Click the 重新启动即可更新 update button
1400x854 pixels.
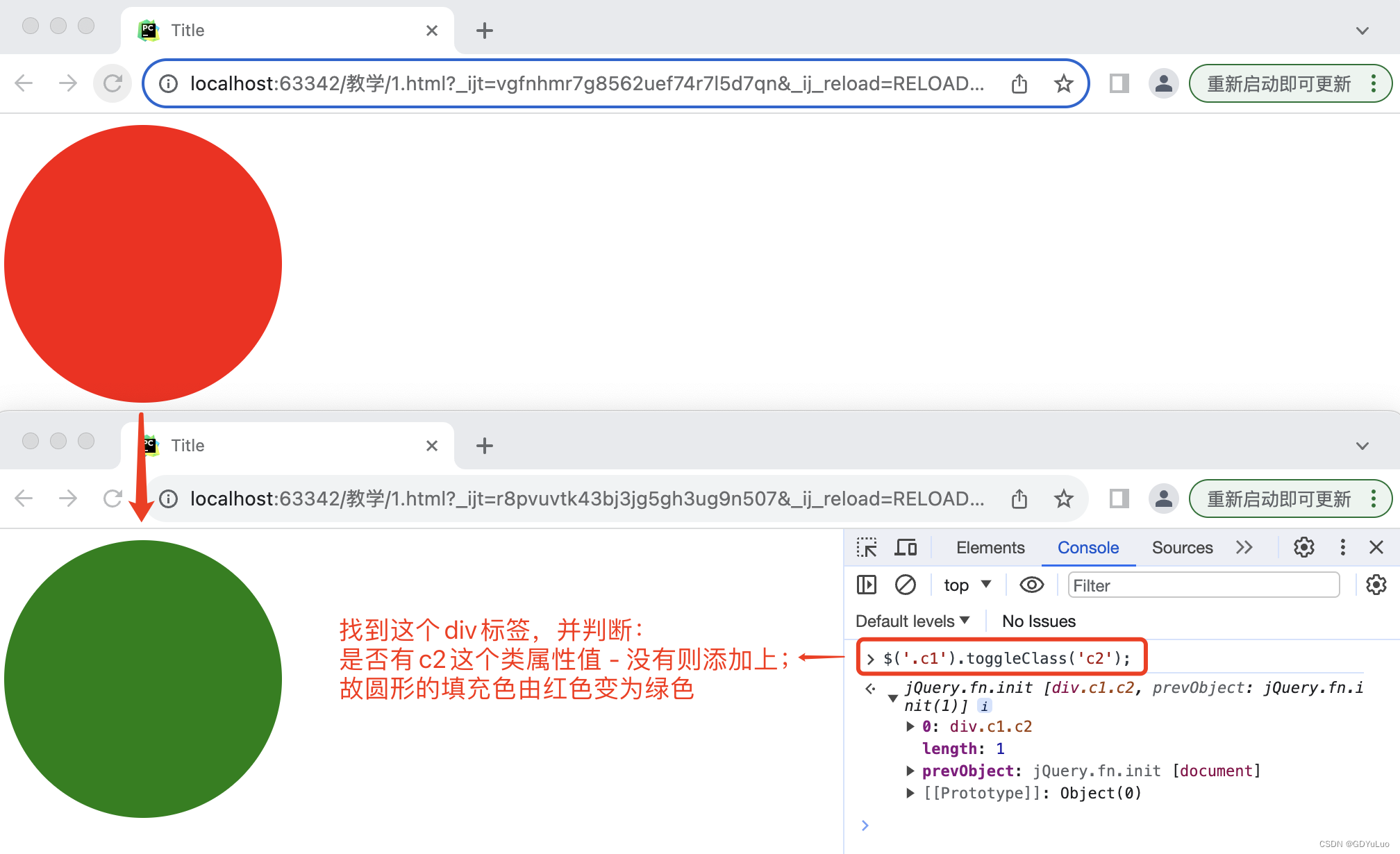[1278, 84]
